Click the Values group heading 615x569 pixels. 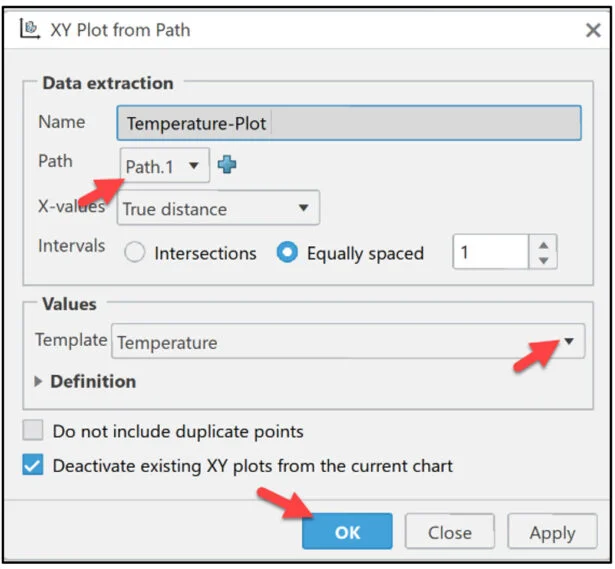[x=69, y=303]
